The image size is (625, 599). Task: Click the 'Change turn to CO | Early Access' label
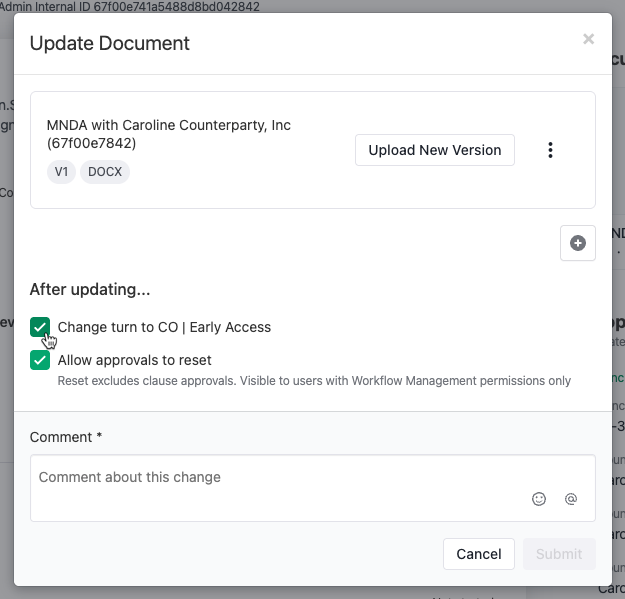pos(164,327)
